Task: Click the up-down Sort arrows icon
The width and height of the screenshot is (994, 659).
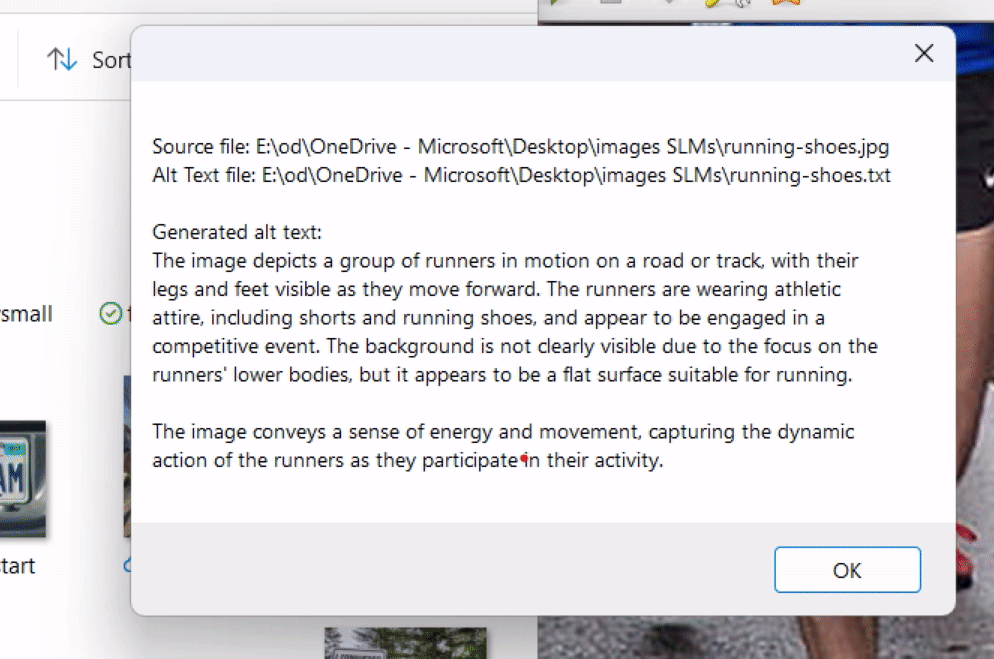Action: [60, 59]
